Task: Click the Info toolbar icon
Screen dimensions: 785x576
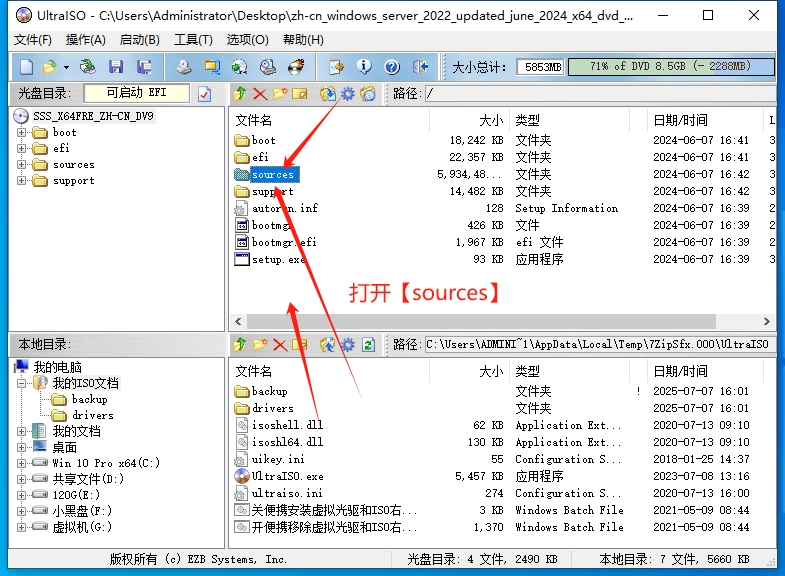Action: pos(364,67)
